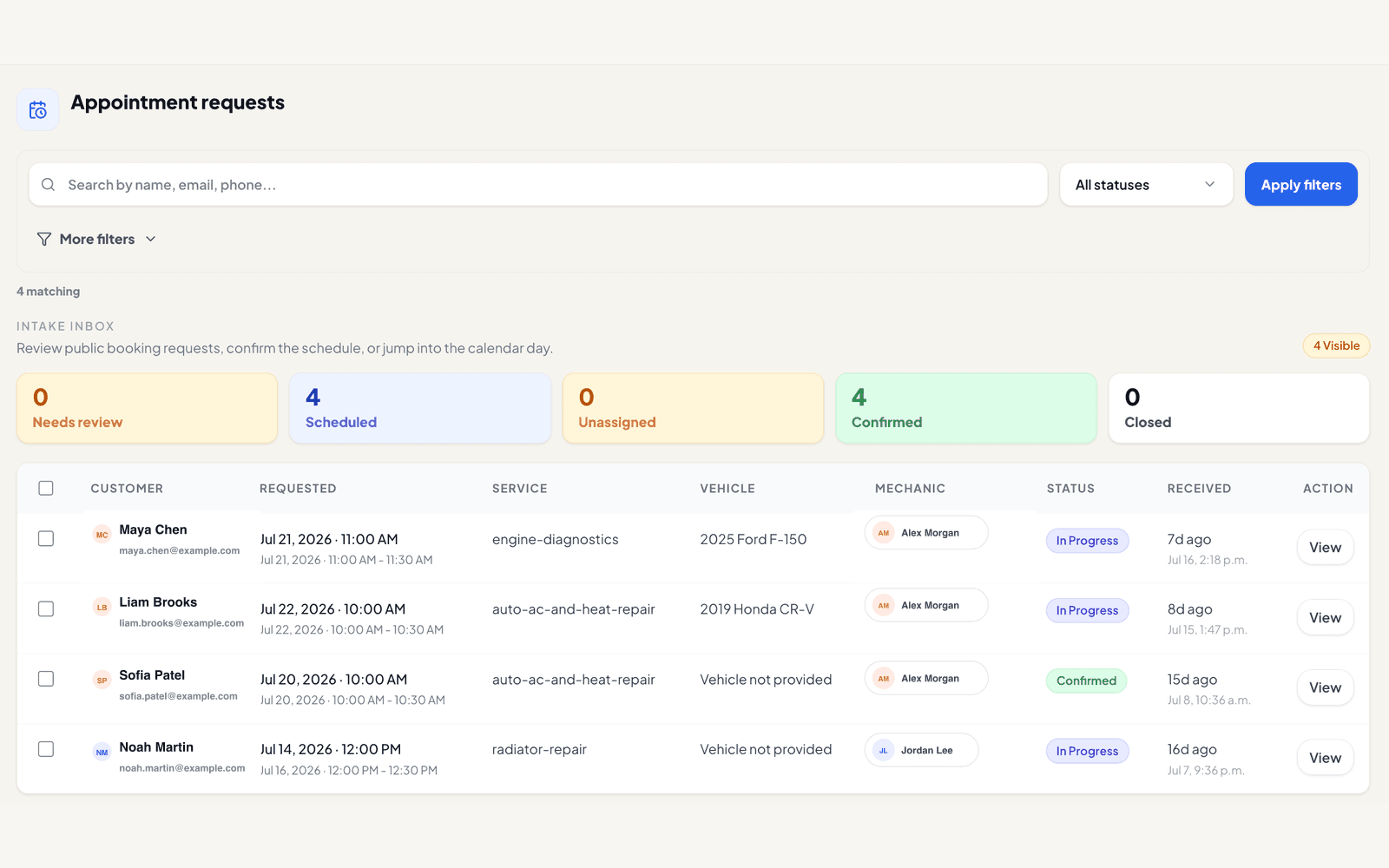Click engine-diagnostics service cell
Screen dimensions: 1389x868
pyautogui.click(x=556, y=539)
